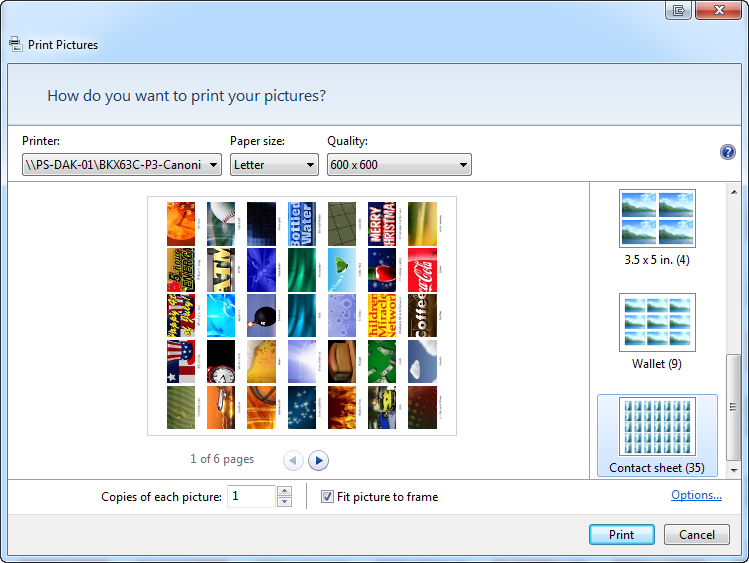This screenshot has height=563, width=749.
Task: Open the Options link
Action: [x=696, y=495]
